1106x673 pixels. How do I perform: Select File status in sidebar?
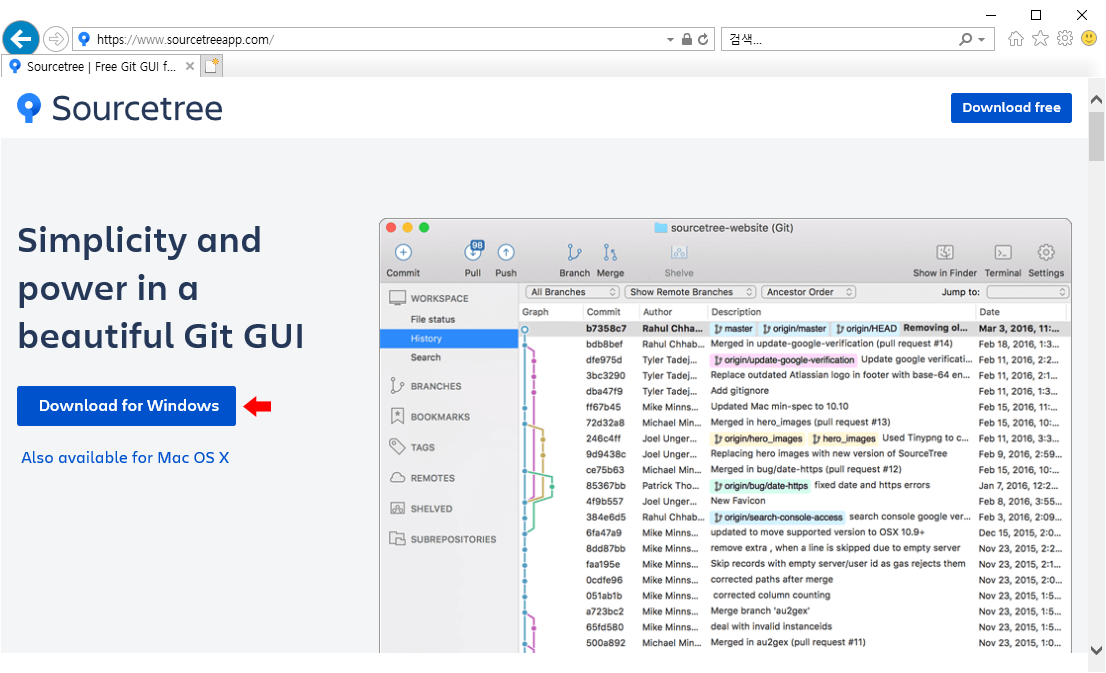coord(433,320)
